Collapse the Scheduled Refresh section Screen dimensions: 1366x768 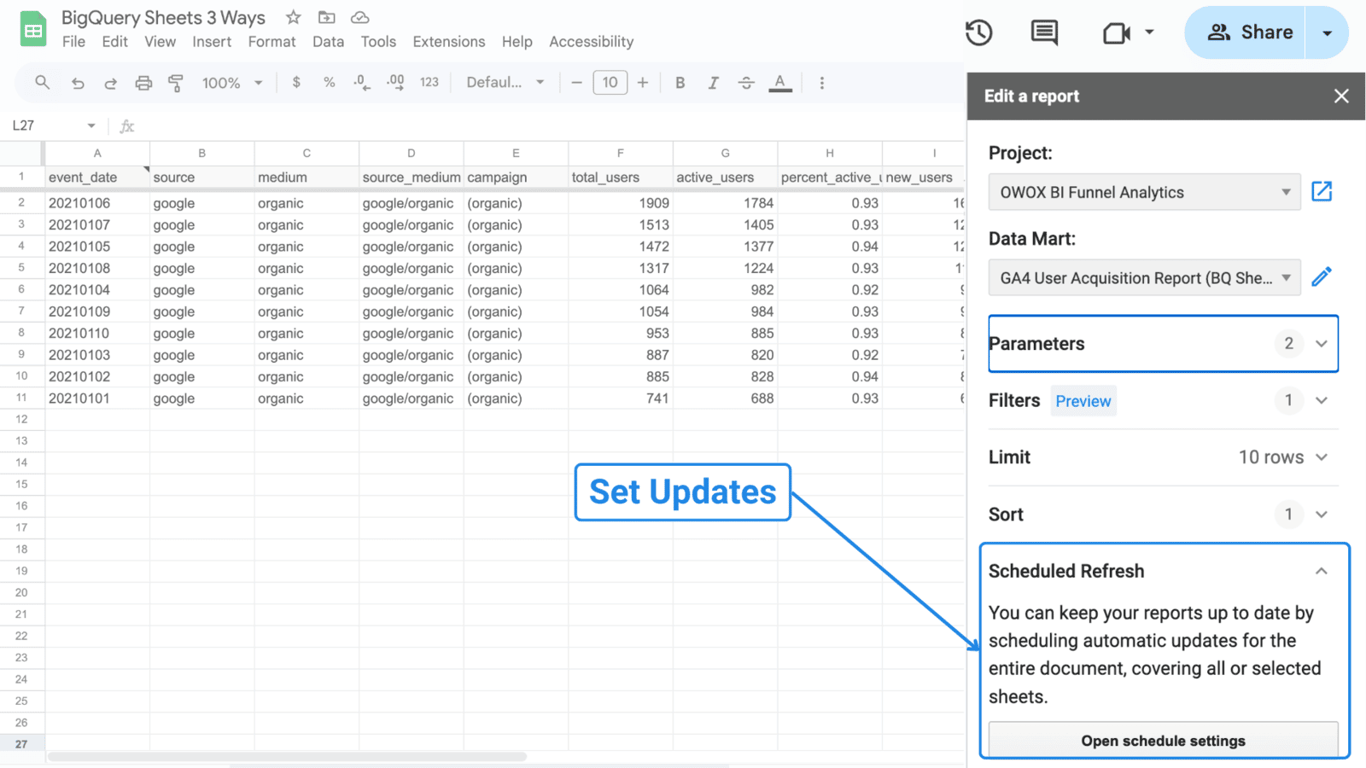[1321, 571]
